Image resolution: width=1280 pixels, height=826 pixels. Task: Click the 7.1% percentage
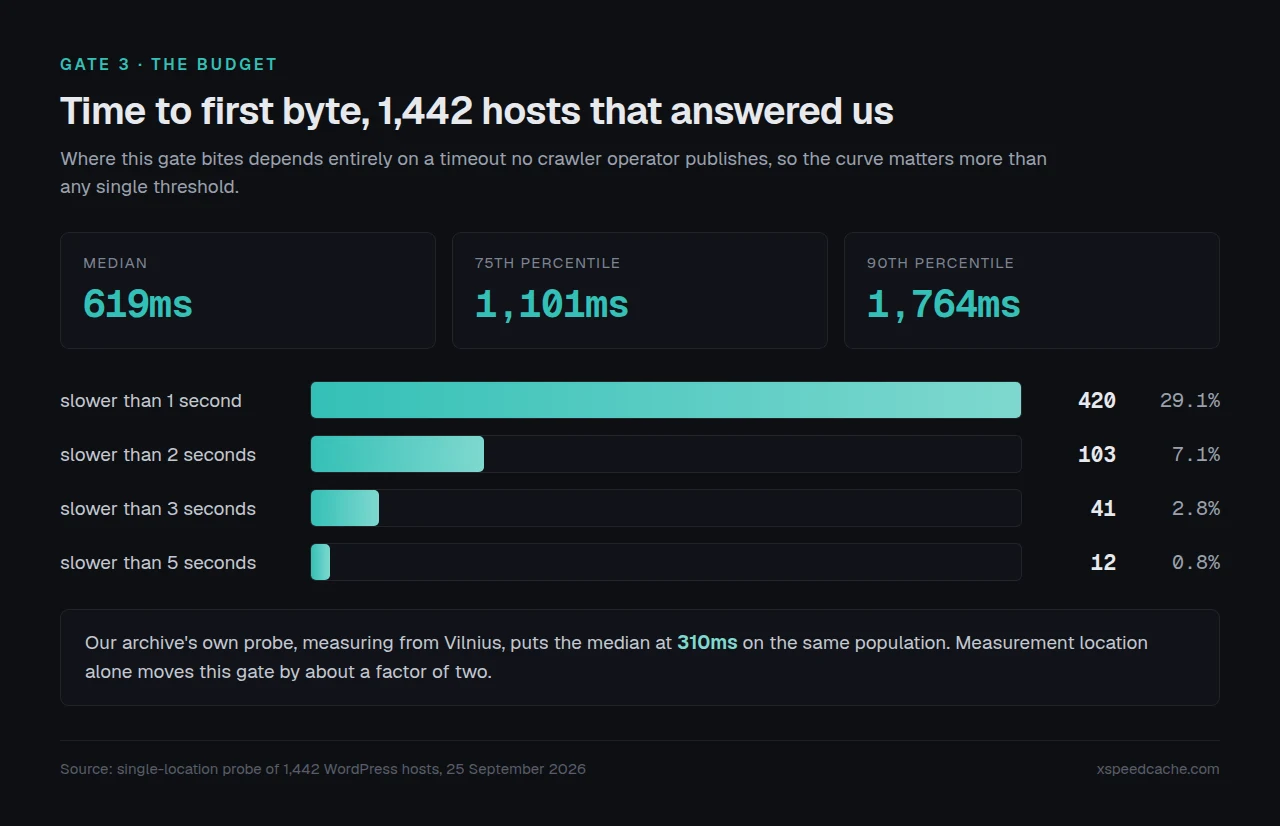point(1196,455)
